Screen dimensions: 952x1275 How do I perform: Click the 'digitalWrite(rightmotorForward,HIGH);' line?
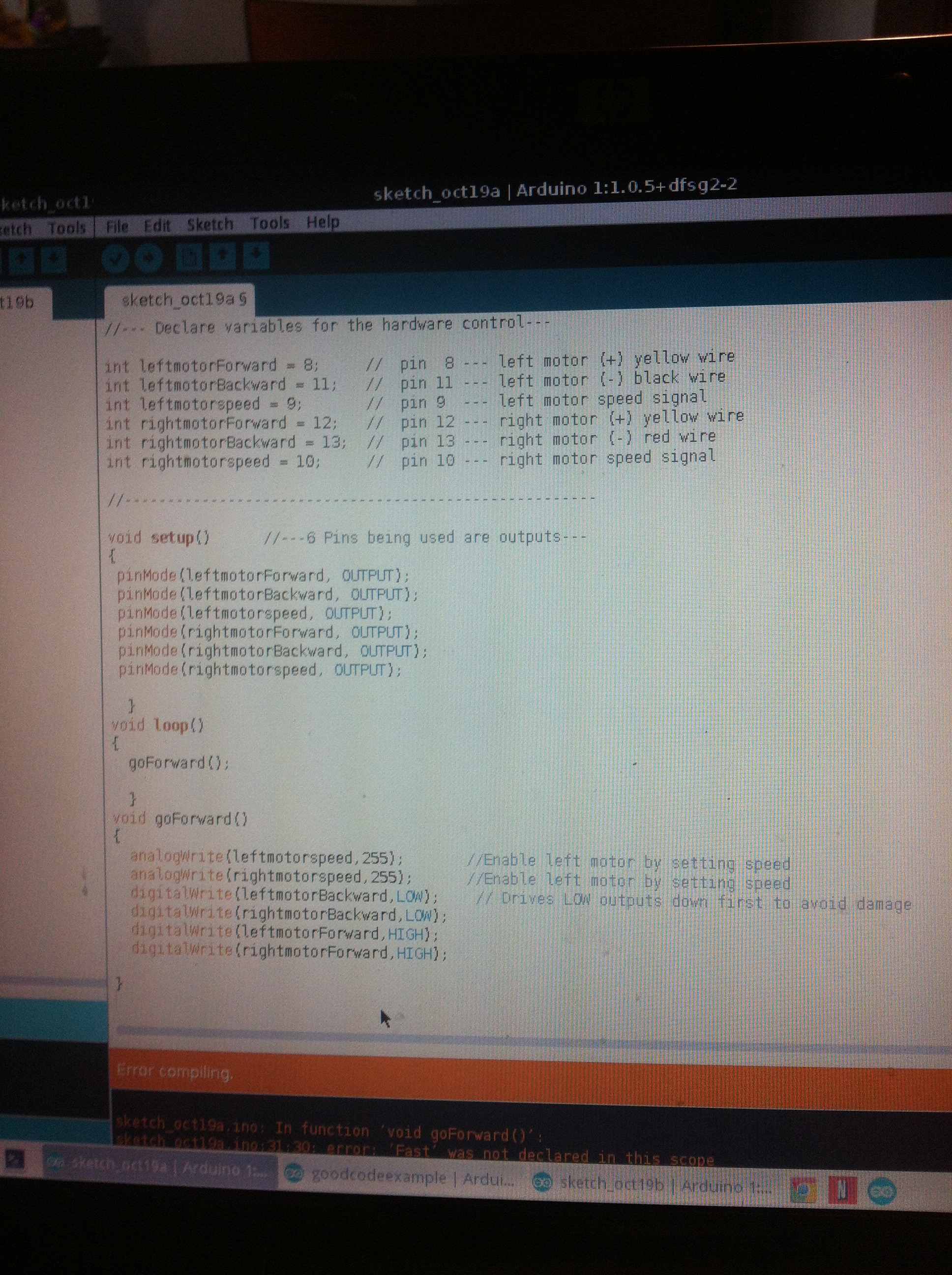click(x=289, y=953)
